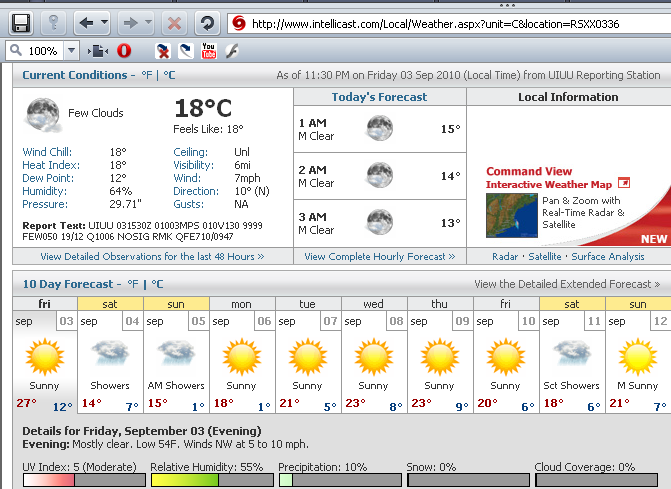Open the YouTube toolbar icon
This screenshot has width=671, height=489.
(209, 51)
